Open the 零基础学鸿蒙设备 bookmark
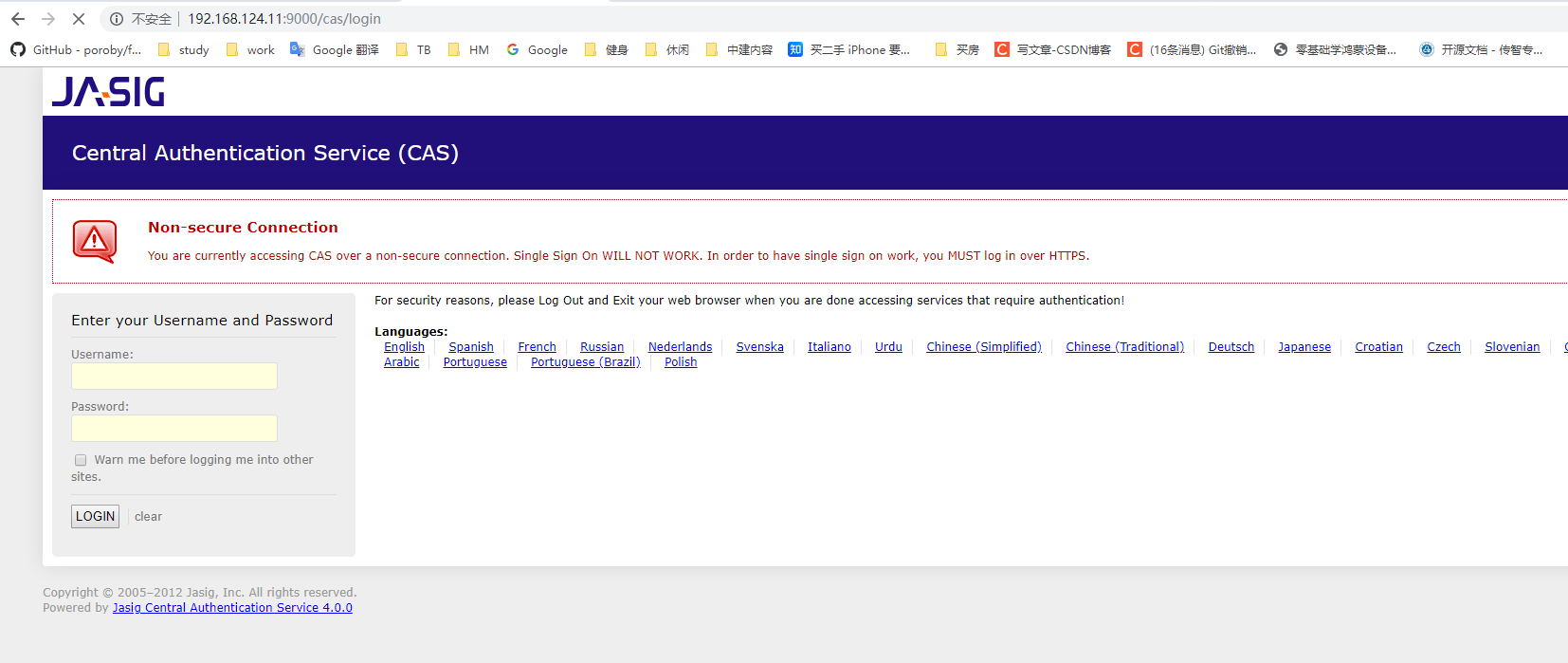1568x663 pixels. tap(1335, 49)
